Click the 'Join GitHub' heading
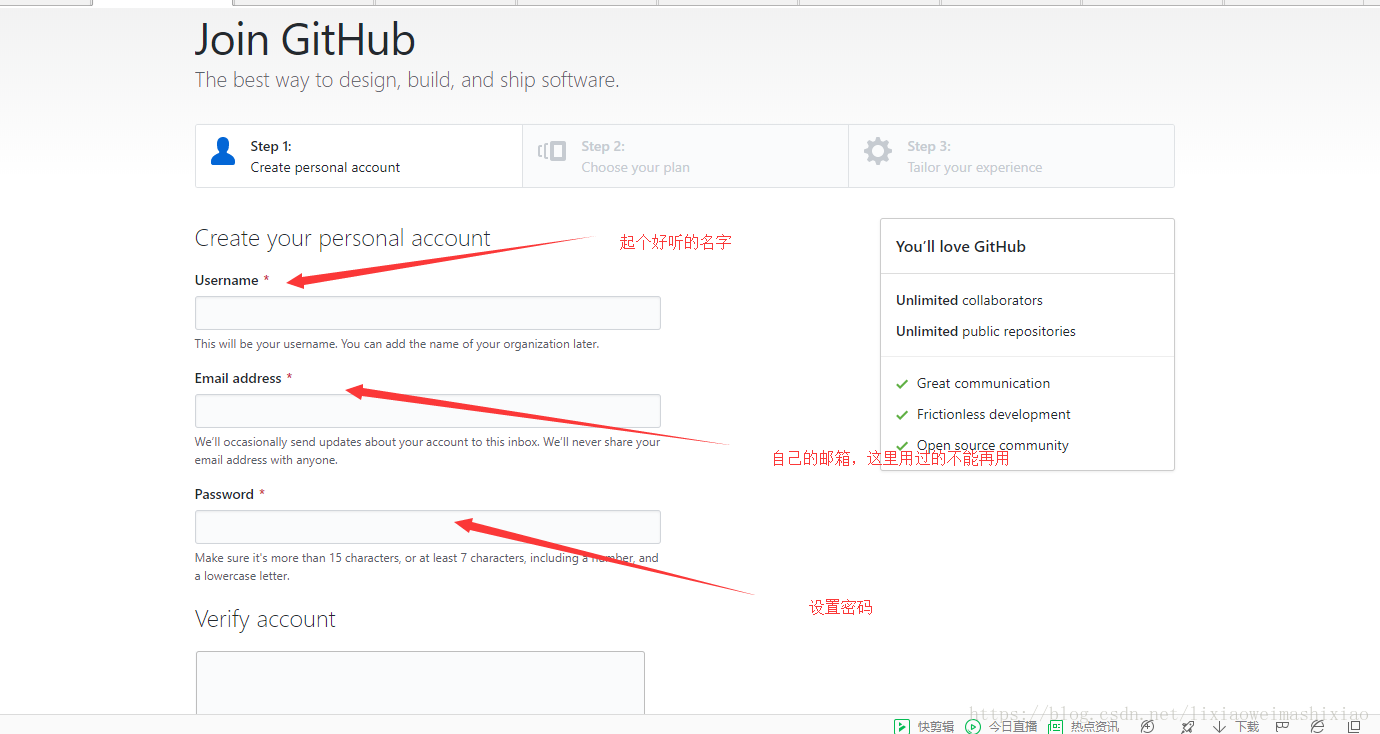This screenshot has width=1380, height=734. [305, 40]
